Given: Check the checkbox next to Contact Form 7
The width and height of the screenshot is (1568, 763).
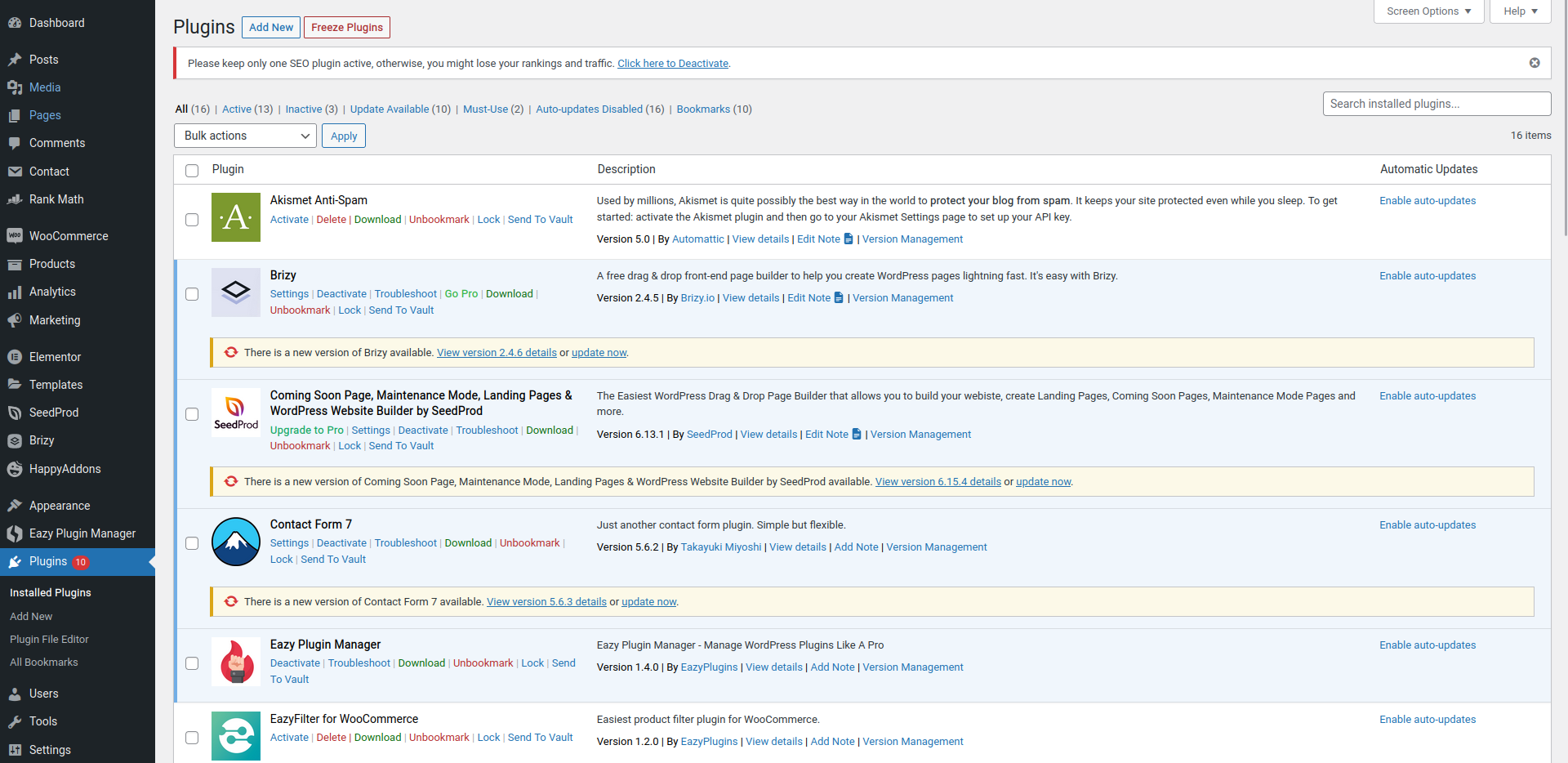Looking at the screenshot, I should pos(192,542).
